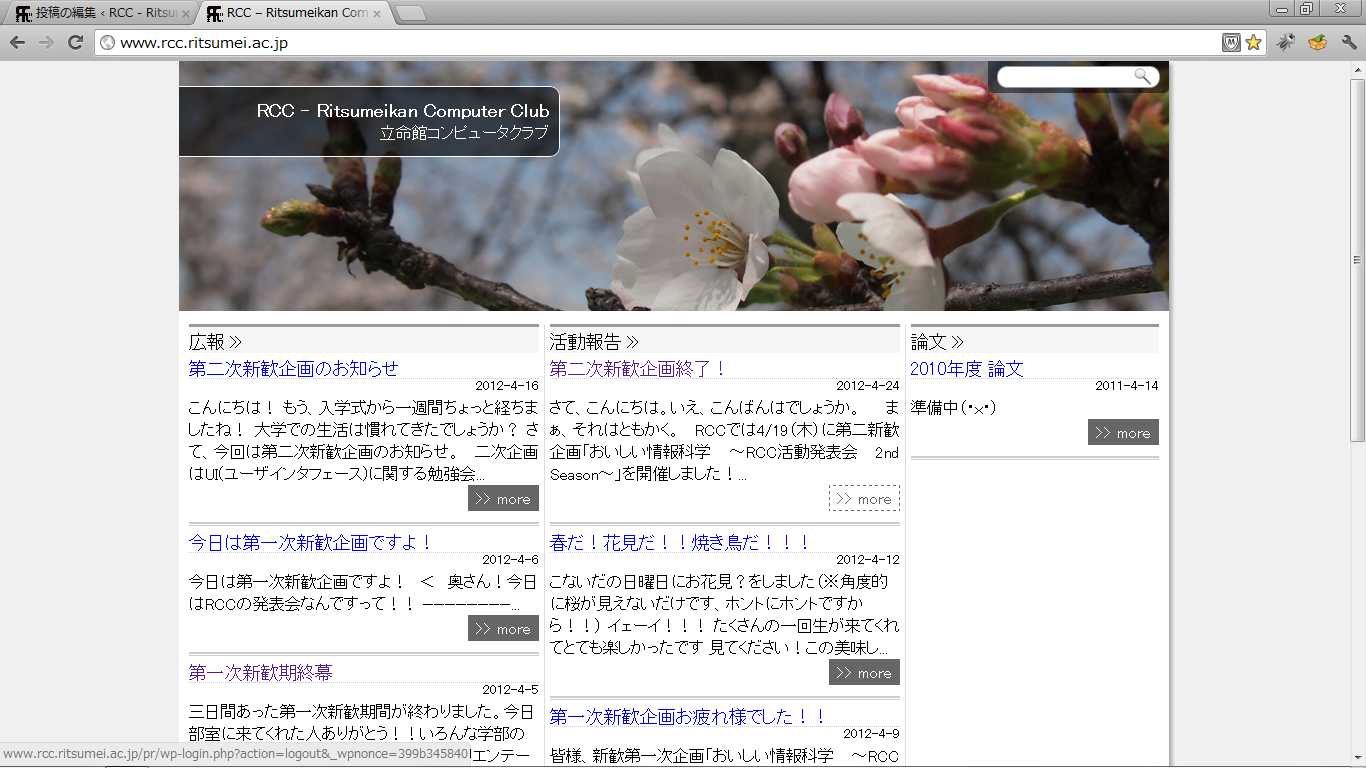
Task: Click the date 2011-4-14
Action: tap(1127, 385)
